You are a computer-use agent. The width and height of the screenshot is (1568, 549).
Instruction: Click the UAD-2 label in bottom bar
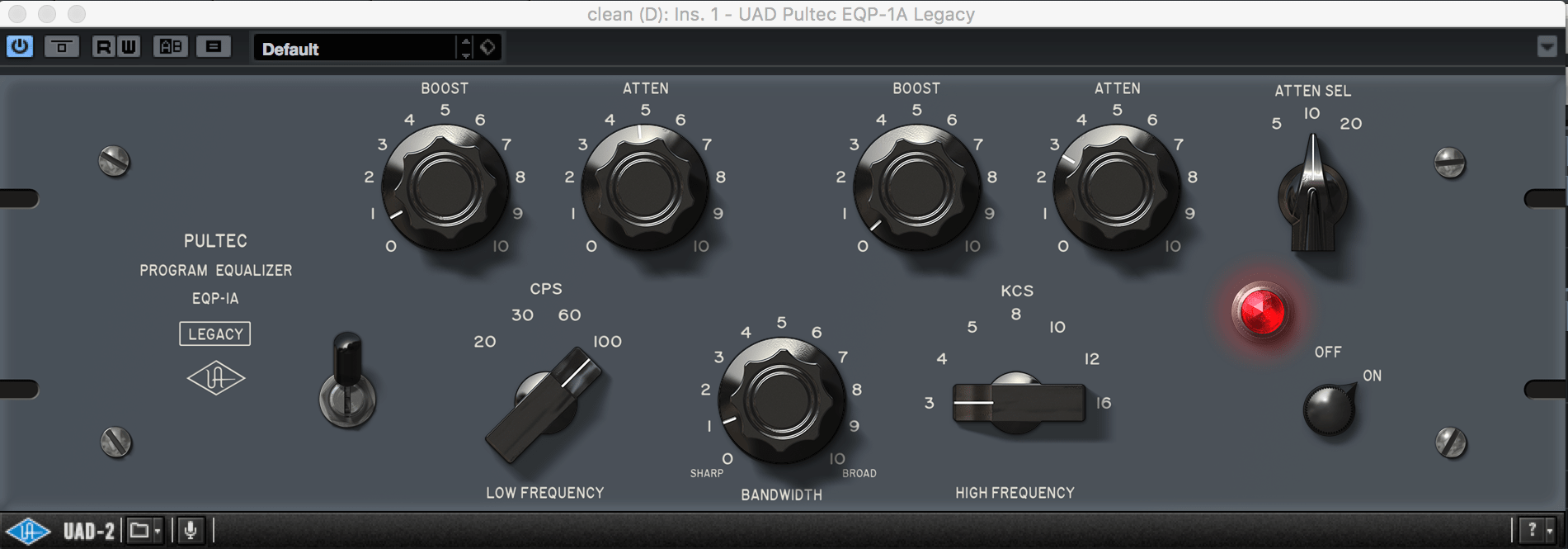[x=89, y=531]
